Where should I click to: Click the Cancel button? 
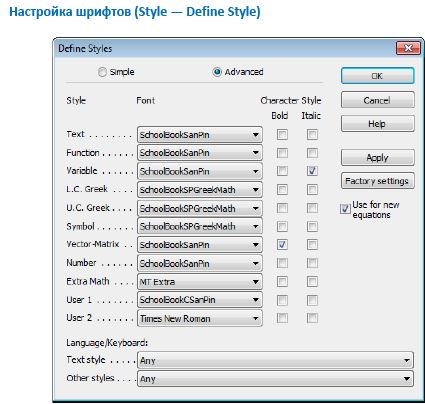[x=378, y=100]
